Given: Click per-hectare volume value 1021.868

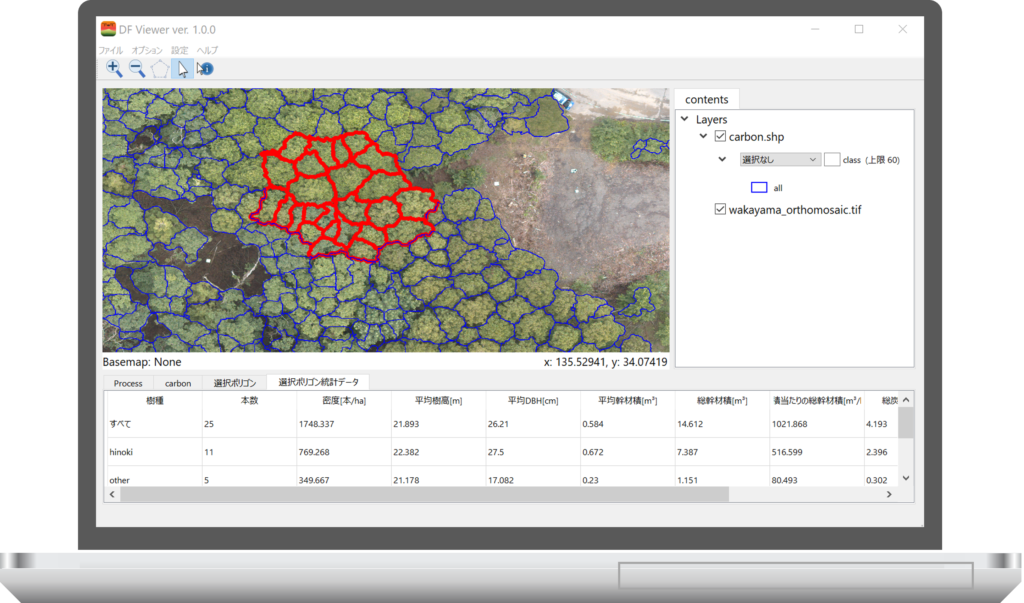Looking at the screenshot, I should point(790,424).
